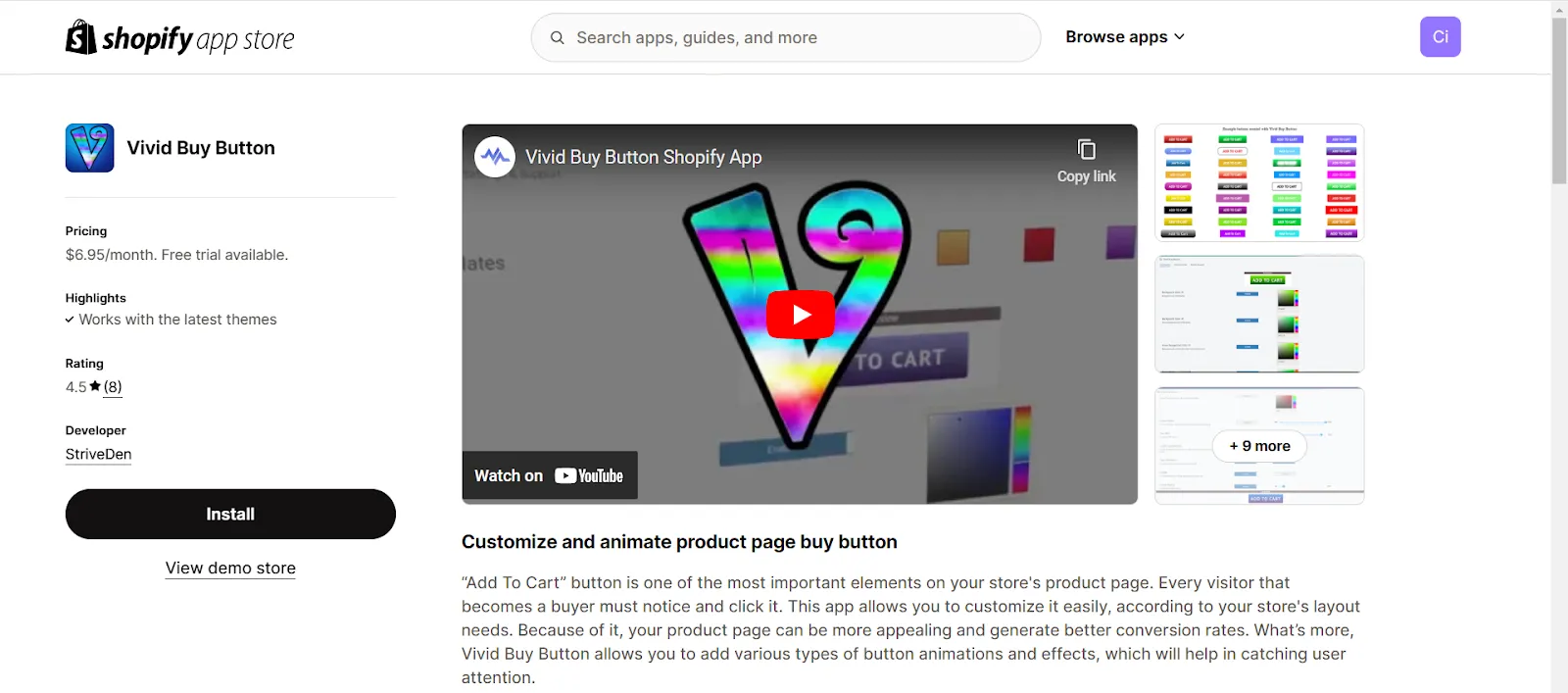Click the search magnifier icon
Image resolution: width=1568 pixels, height=693 pixels.
pyautogui.click(x=557, y=37)
